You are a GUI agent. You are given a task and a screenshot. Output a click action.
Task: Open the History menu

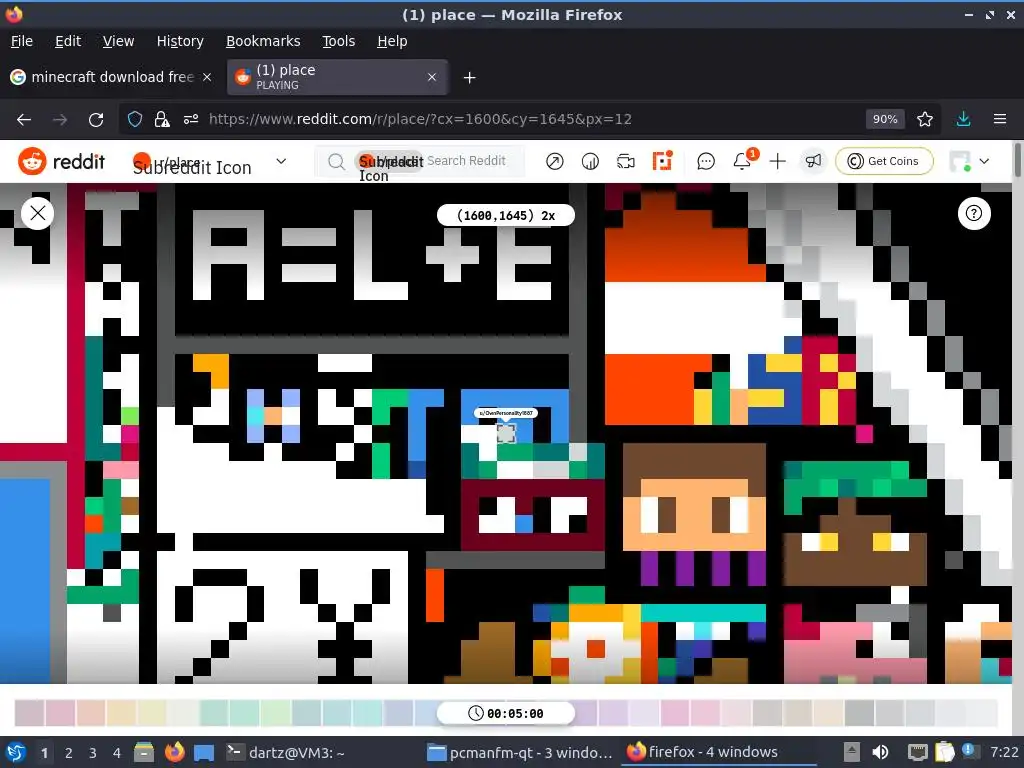click(180, 41)
